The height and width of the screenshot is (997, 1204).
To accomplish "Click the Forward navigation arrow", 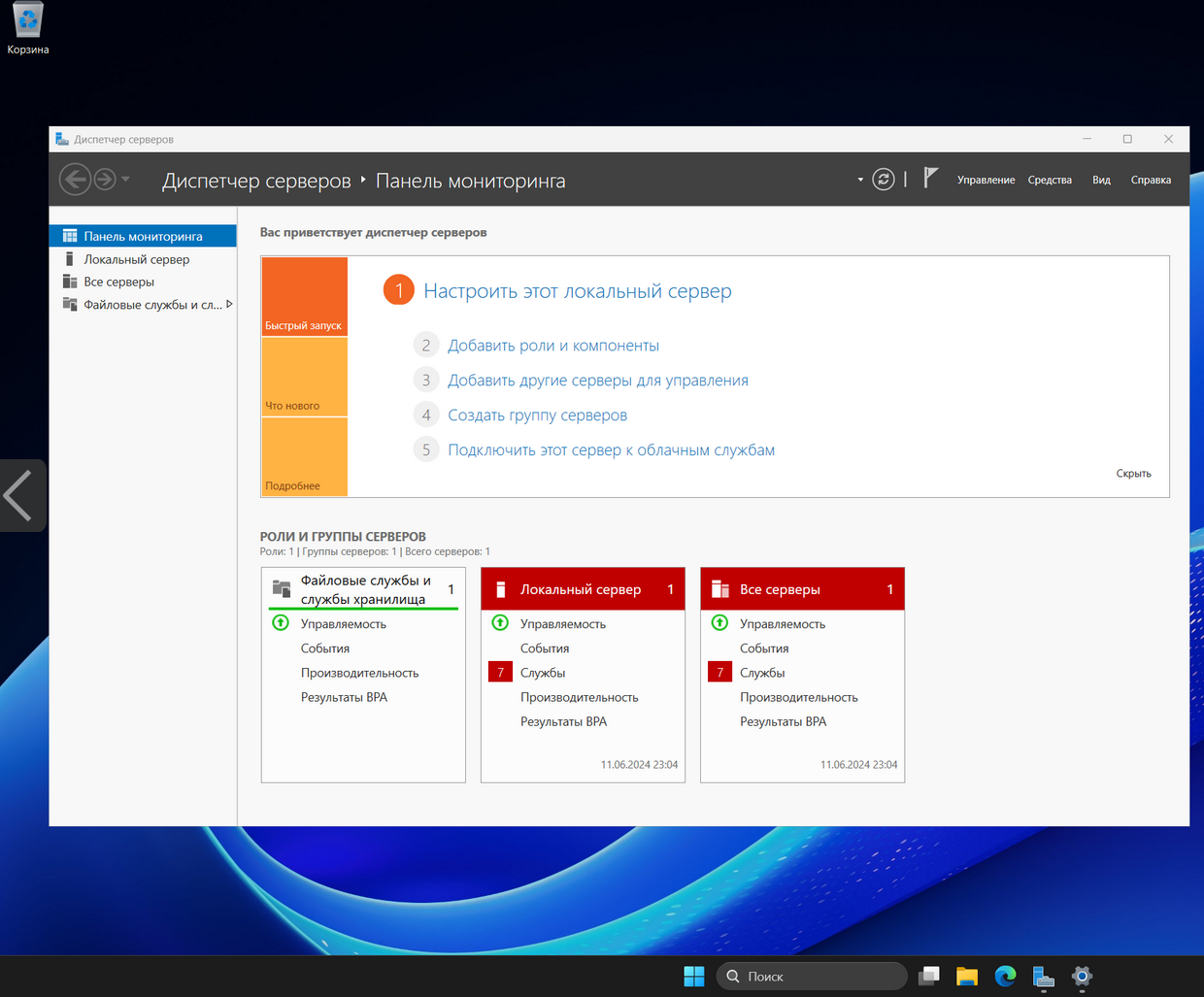I will [105, 180].
